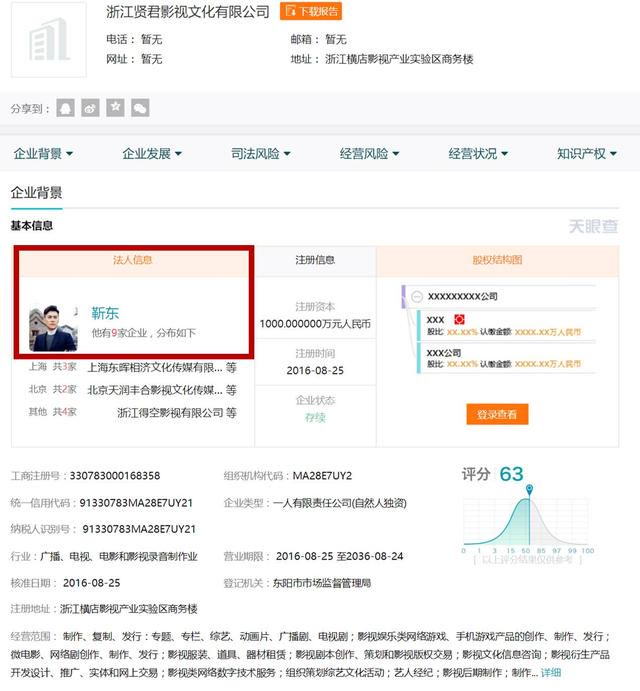Switch to the 股权结构图 tab header
Viewport: 640px width, 691px height.
click(497, 260)
